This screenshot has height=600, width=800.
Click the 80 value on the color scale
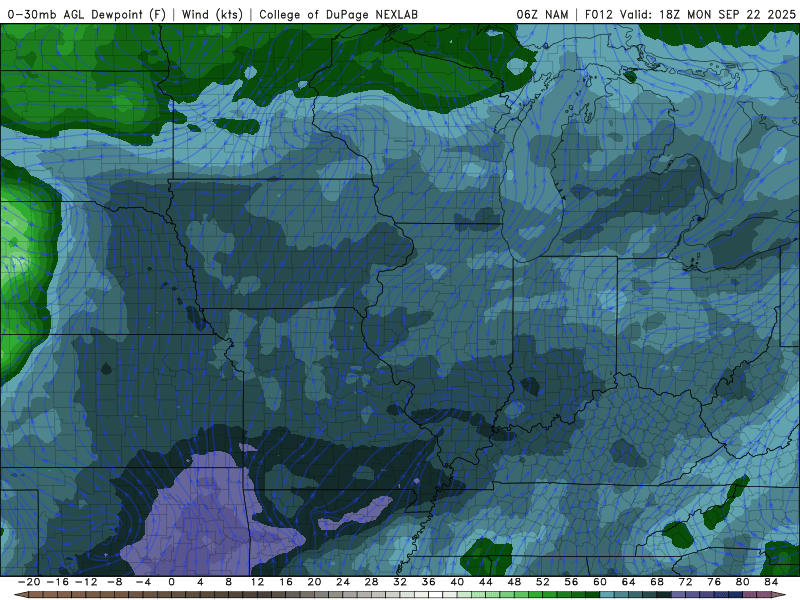(743, 582)
